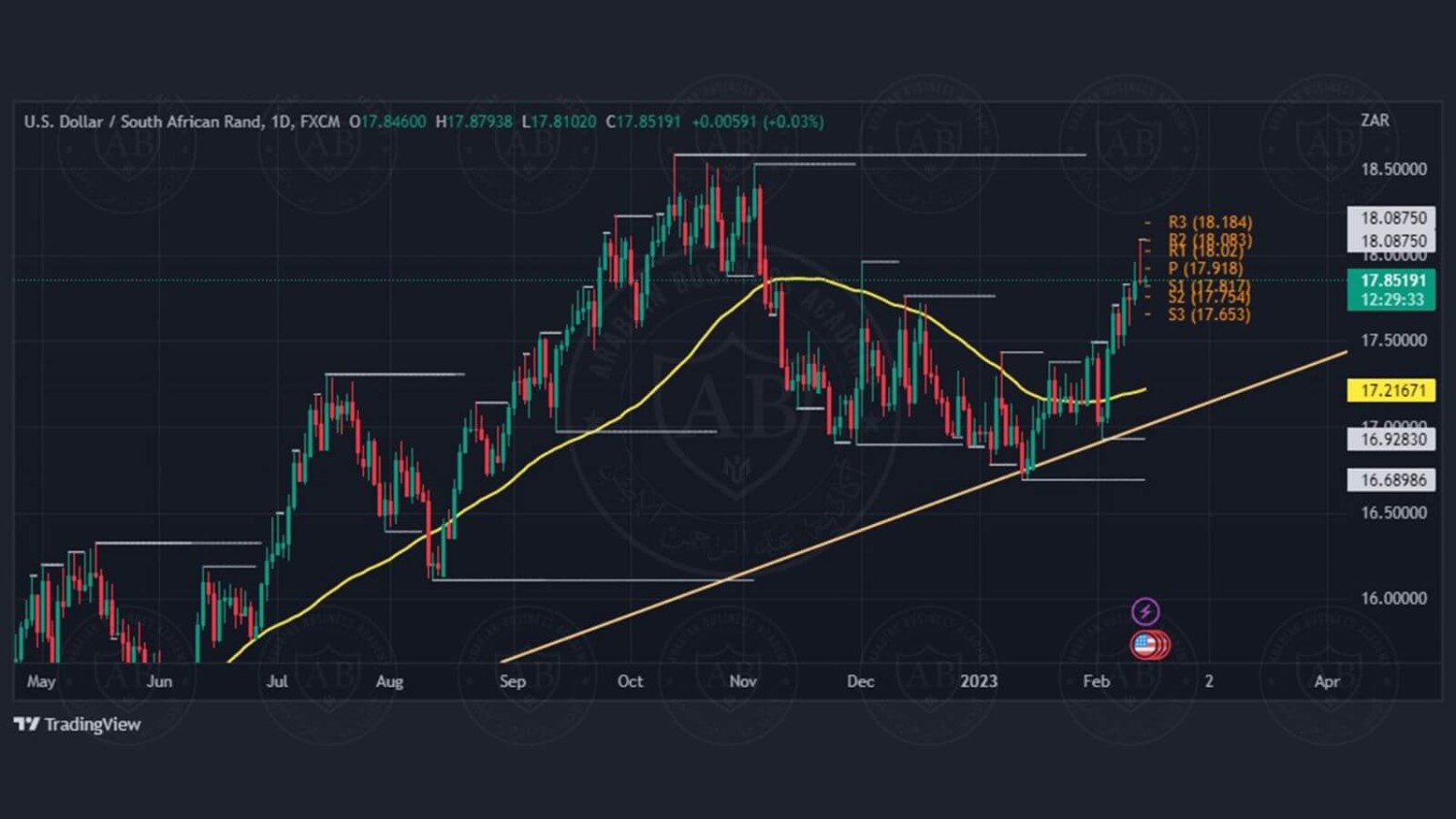The height and width of the screenshot is (819, 1456).
Task: Click the P (17.918) pivot label
Action: click(1205, 268)
